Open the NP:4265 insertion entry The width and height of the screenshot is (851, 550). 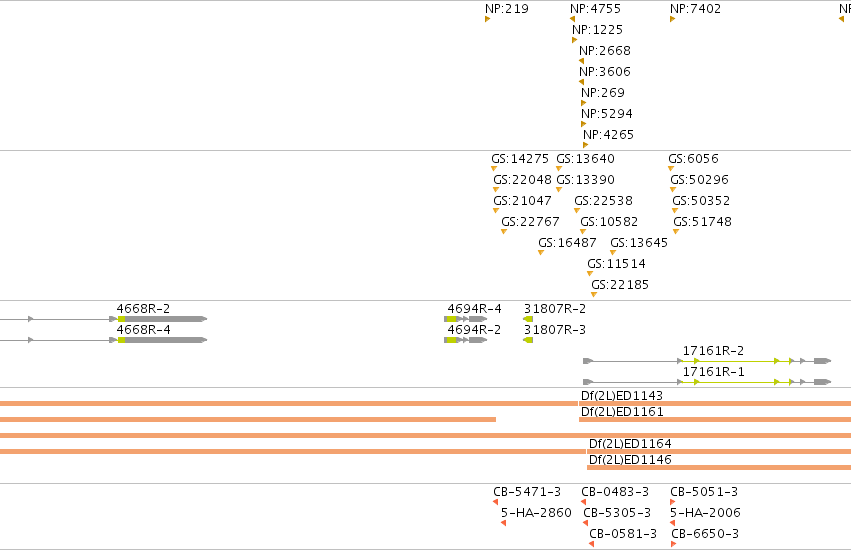608,135
